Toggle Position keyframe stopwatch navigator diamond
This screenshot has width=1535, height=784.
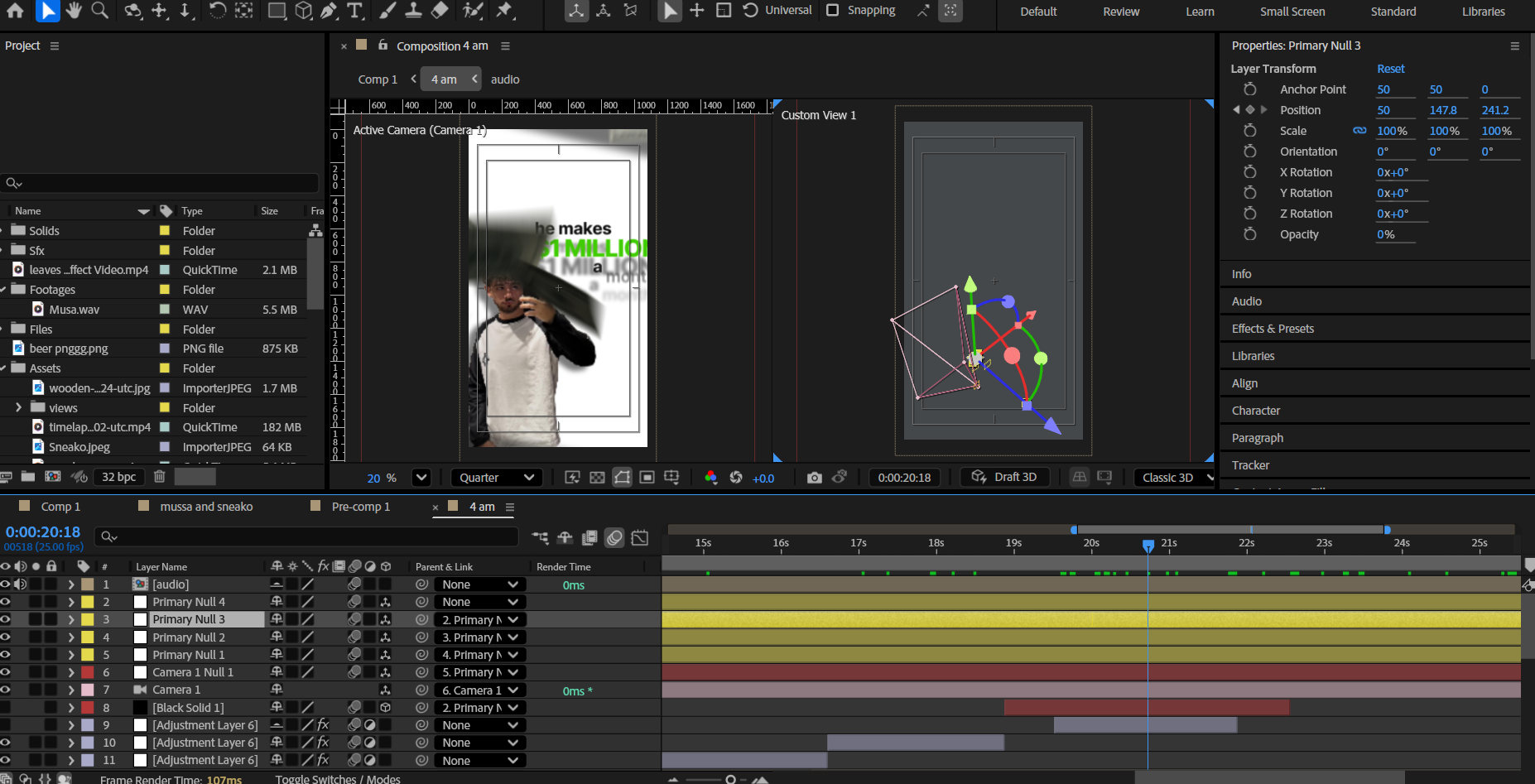pos(1250,110)
